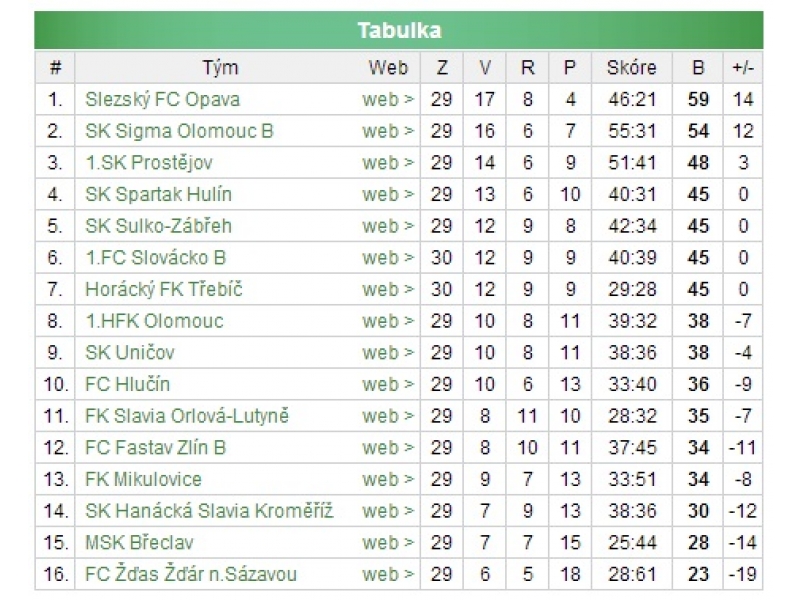Visit the web link for MSK Břeclav
Image resolution: width=800 pixels, height=600 pixels.
click(388, 543)
